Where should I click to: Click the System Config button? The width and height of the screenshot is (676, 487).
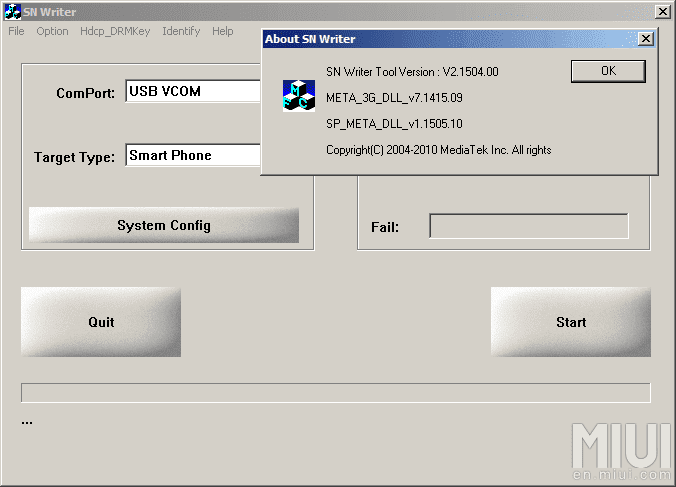tap(164, 225)
